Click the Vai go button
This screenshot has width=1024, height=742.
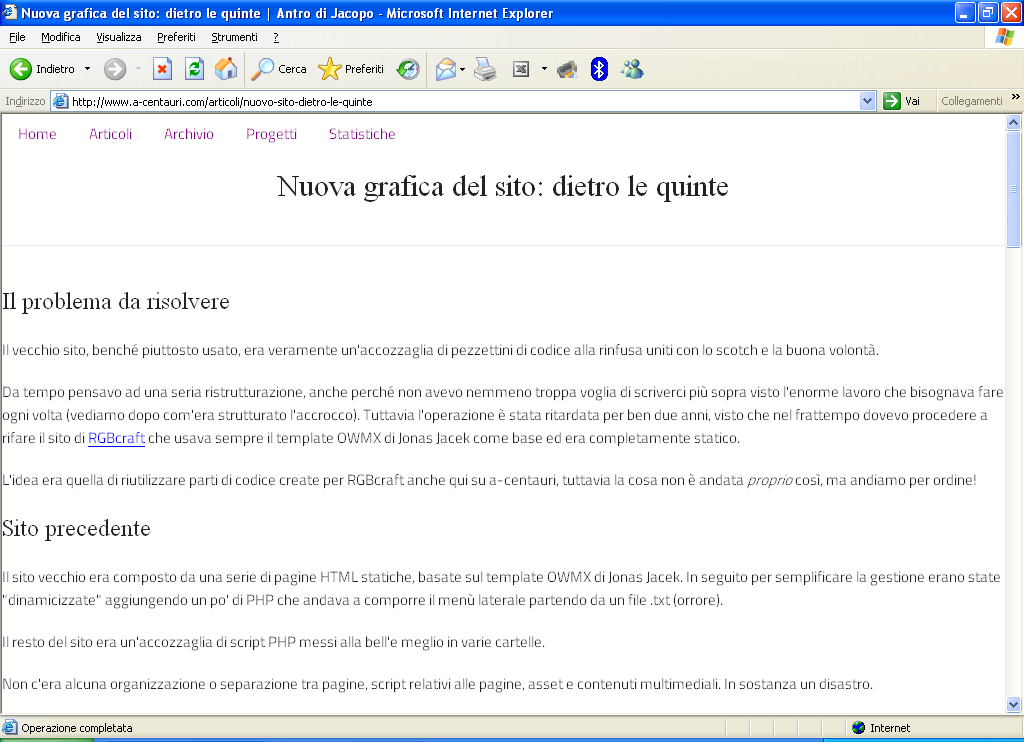902,101
